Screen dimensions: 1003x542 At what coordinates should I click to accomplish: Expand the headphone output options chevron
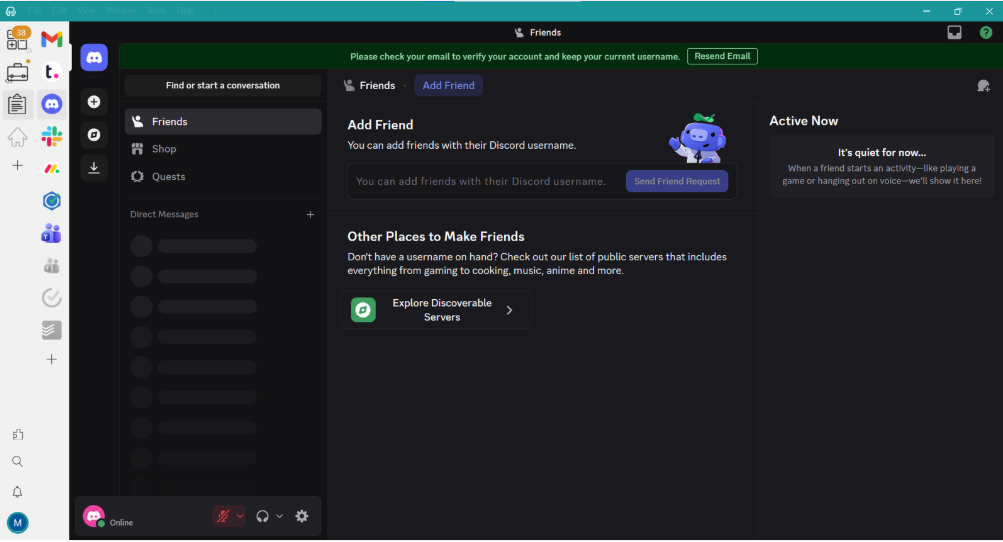tap(280, 516)
